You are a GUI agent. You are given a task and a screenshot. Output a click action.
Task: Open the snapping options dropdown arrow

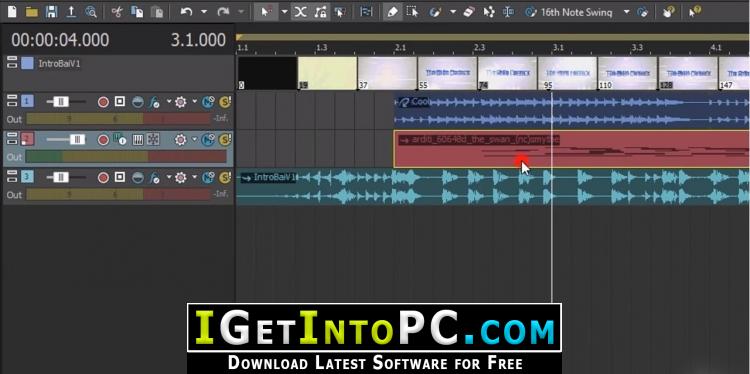(284, 12)
